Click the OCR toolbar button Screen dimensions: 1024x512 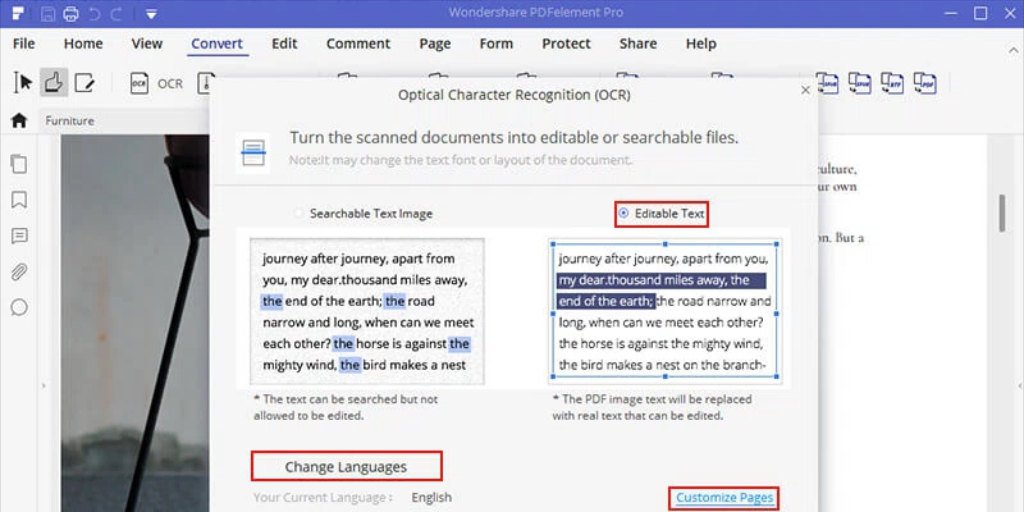coord(157,84)
